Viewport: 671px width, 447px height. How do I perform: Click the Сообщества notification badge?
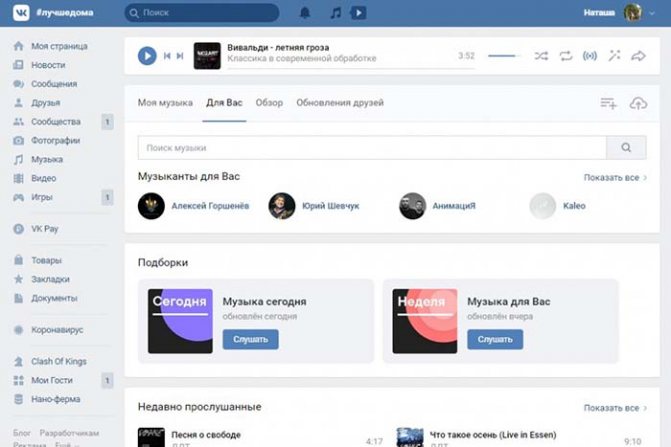click(107, 122)
